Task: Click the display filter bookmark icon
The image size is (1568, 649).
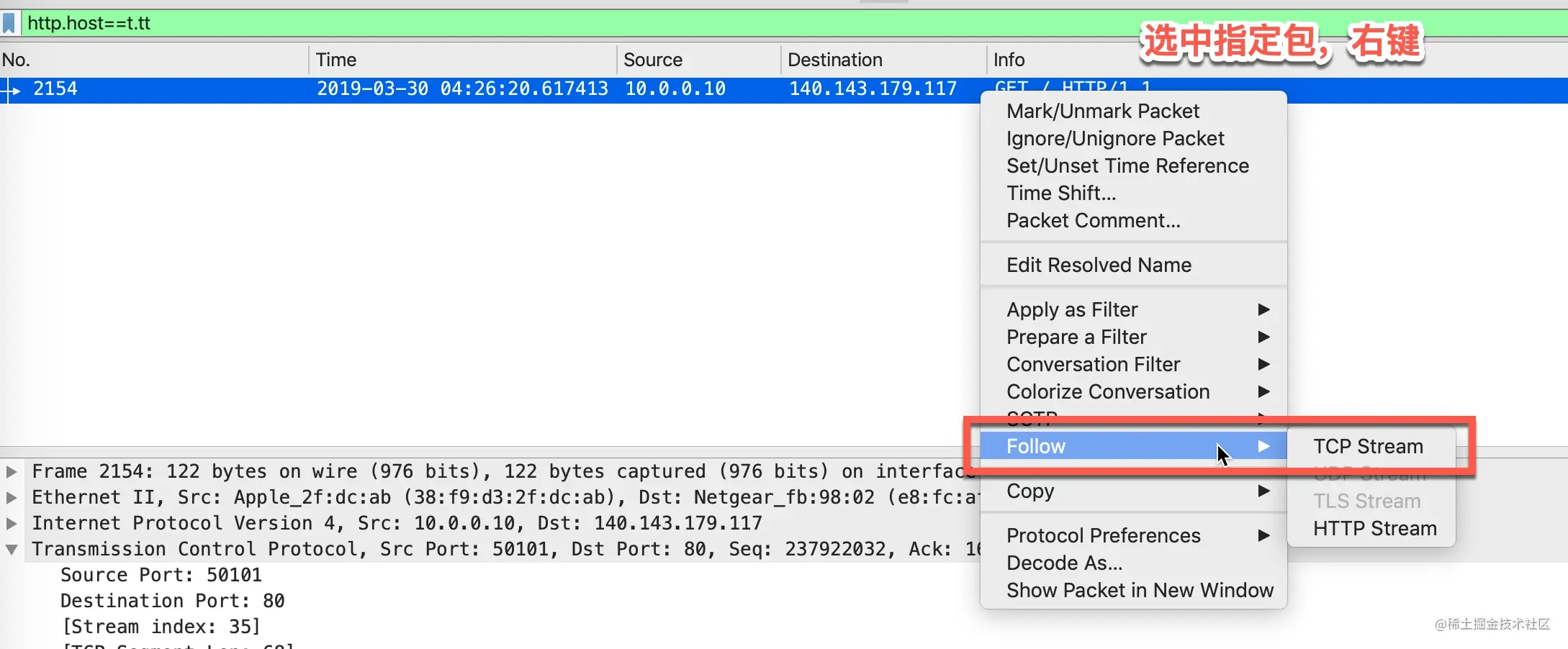Action: [9, 23]
